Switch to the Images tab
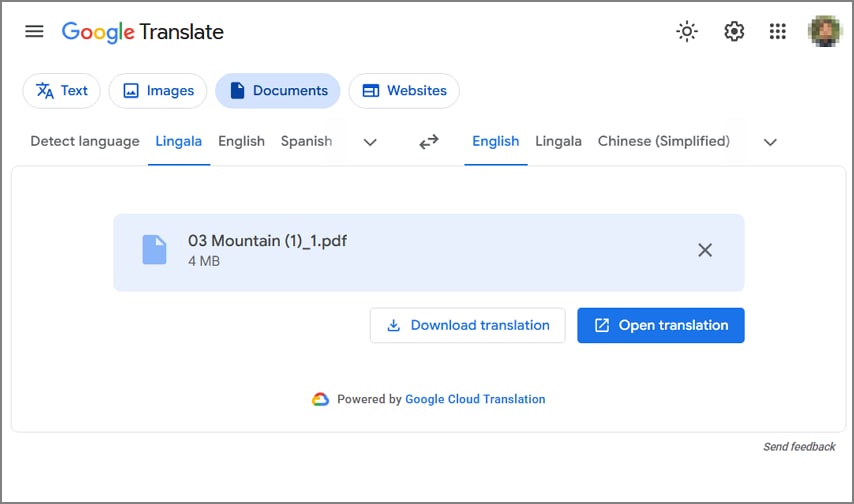The image size is (854, 504). [x=158, y=90]
